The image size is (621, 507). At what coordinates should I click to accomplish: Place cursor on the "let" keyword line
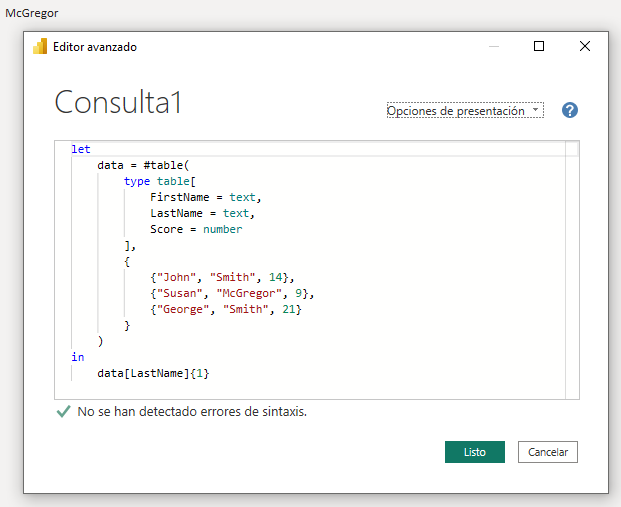click(x=81, y=149)
